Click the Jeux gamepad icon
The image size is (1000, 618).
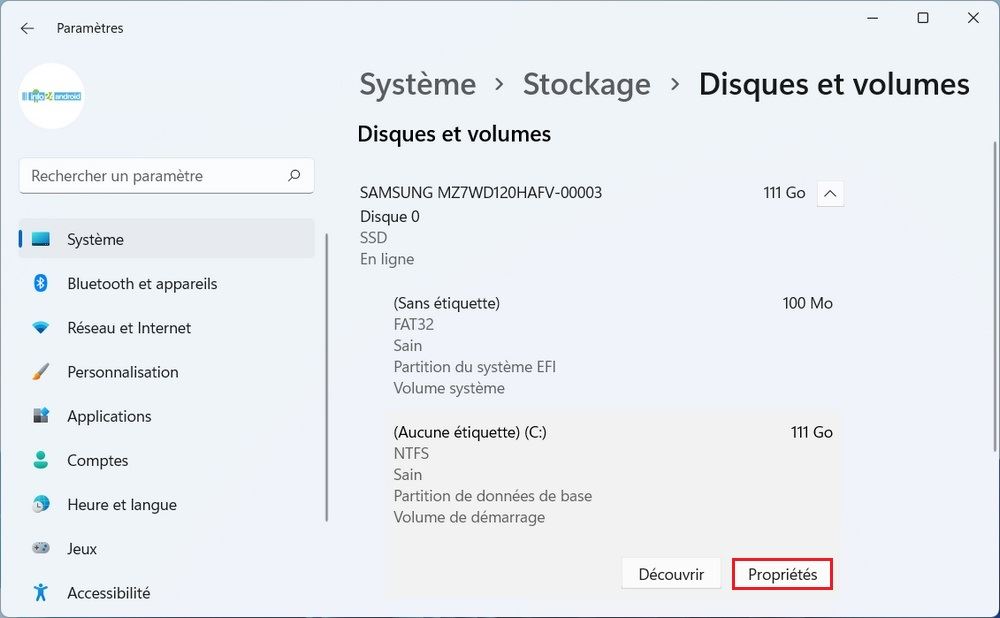point(41,549)
